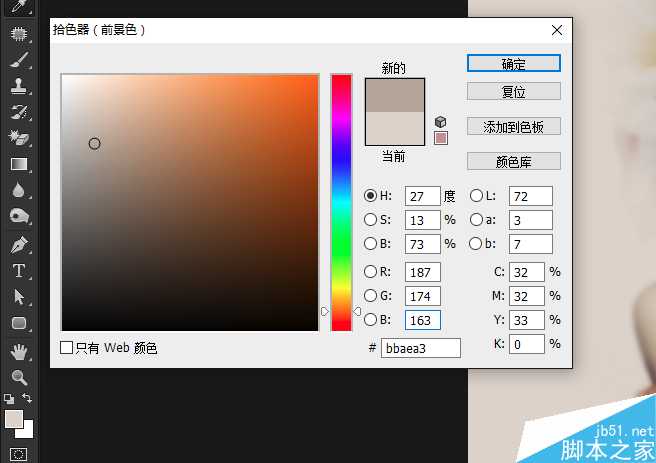The height and width of the screenshot is (463, 656).
Task: Activate the Hand tool
Action: (x=18, y=351)
